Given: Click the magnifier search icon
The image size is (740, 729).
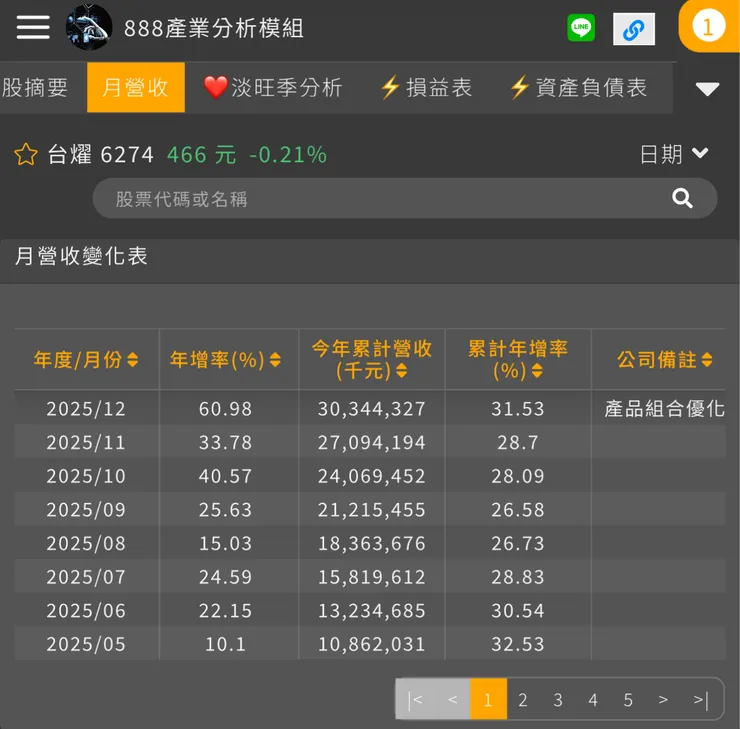Looking at the screenshot, I should [x=682, y=199].
